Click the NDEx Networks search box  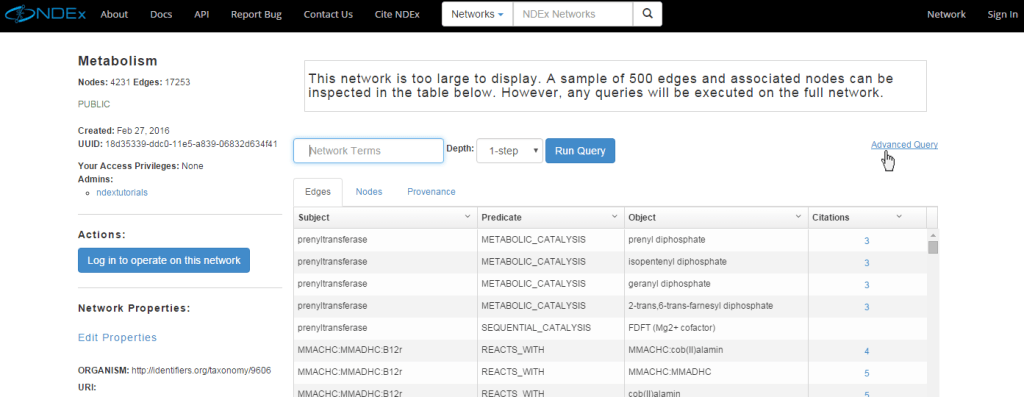573,14
